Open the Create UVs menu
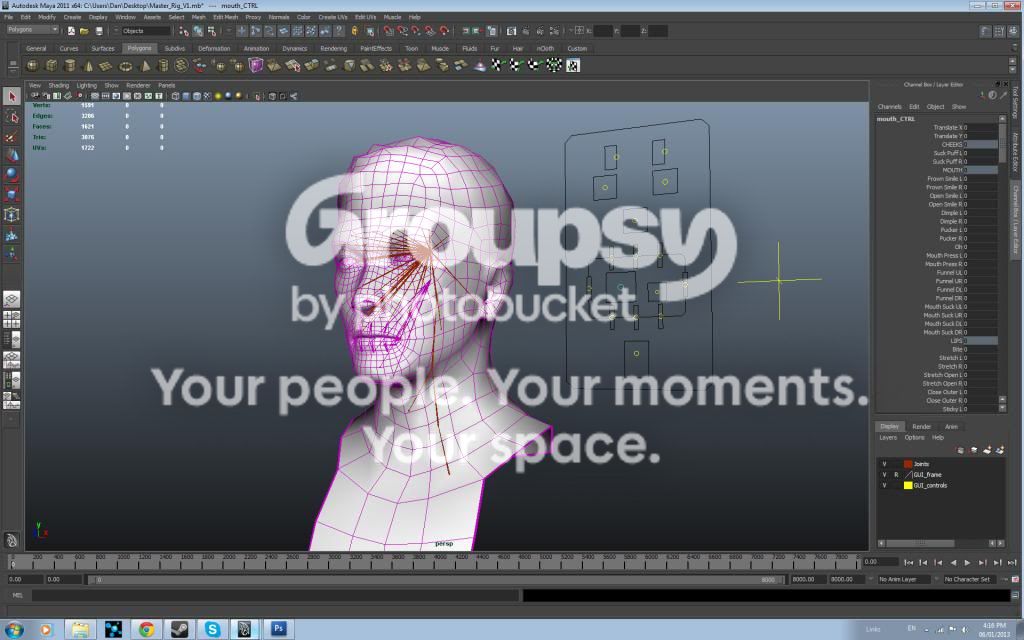The width and height of the screenshot is (1024, 640). [x=332, y=17]
